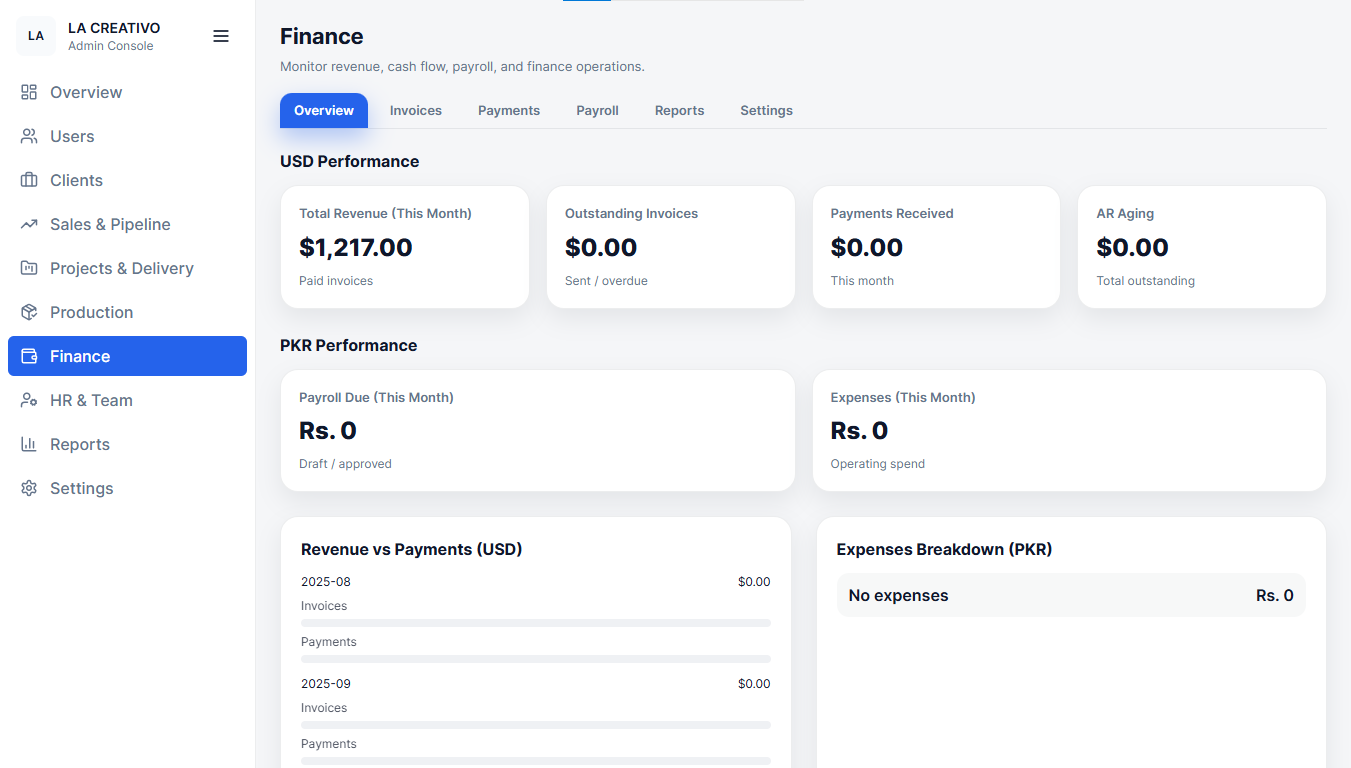Select the Reports tab in Finance
The image size is (1351, 768).
click(x=679, y=111)
